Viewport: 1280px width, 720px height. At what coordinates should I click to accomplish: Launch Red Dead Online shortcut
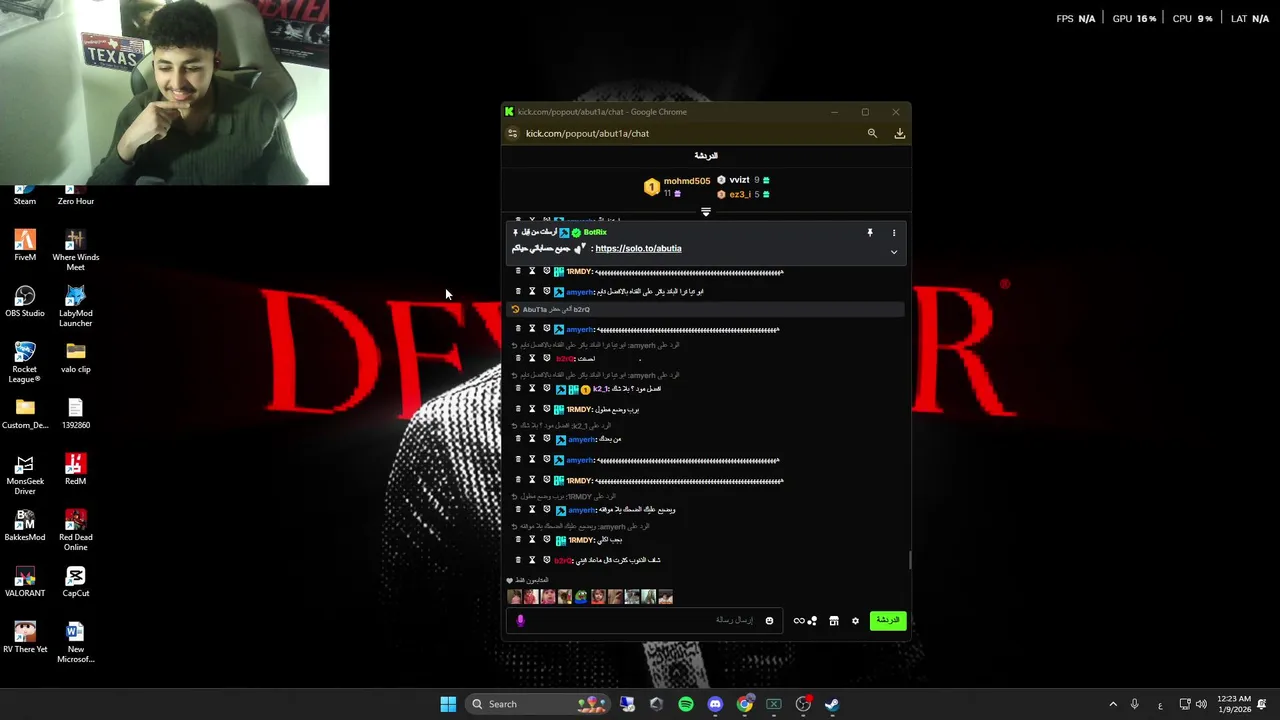76,530
